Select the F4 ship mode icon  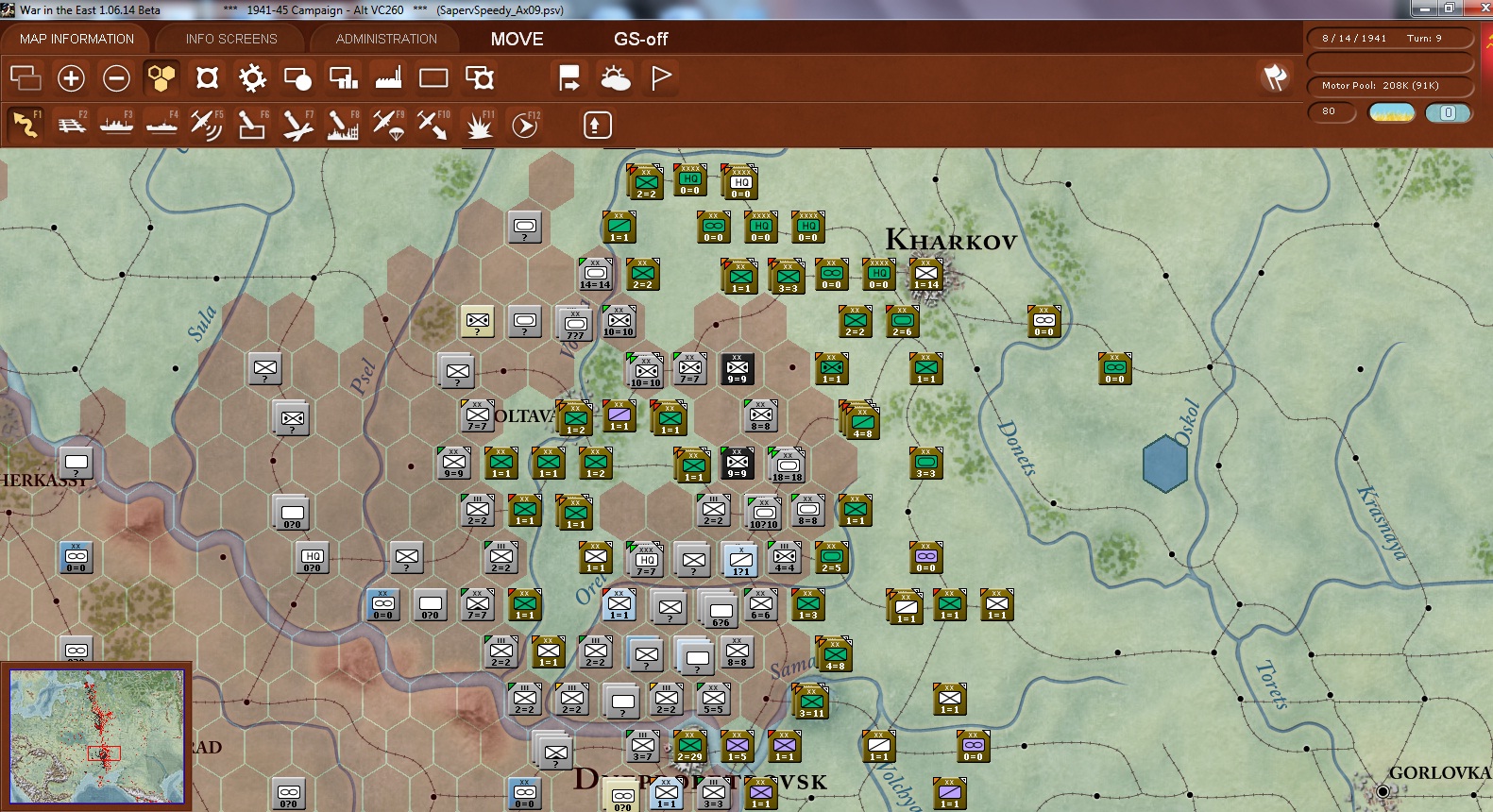161,125
